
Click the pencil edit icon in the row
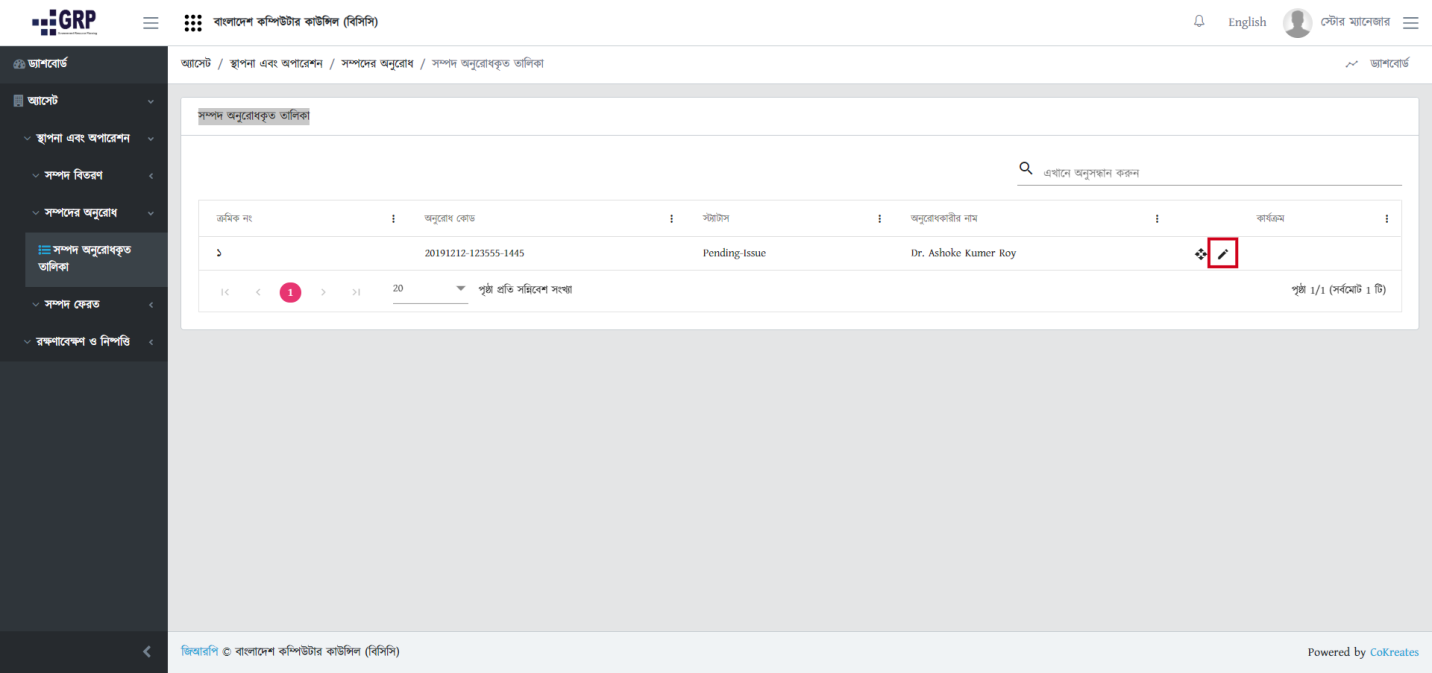[x=1222, y=254]
